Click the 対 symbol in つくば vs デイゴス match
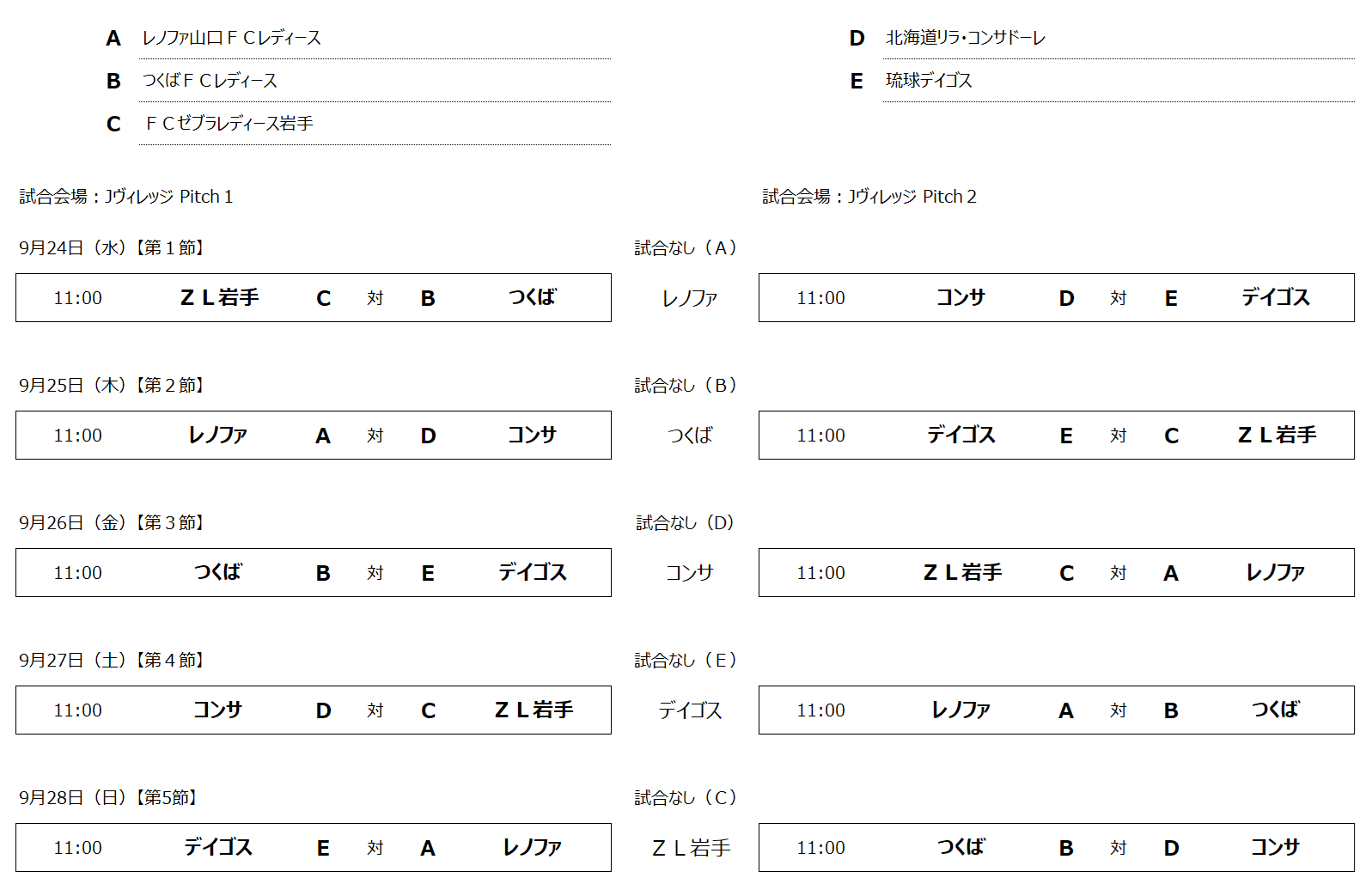The width and height of the screenshot is (1372, 890). click(x=375, y=573)
